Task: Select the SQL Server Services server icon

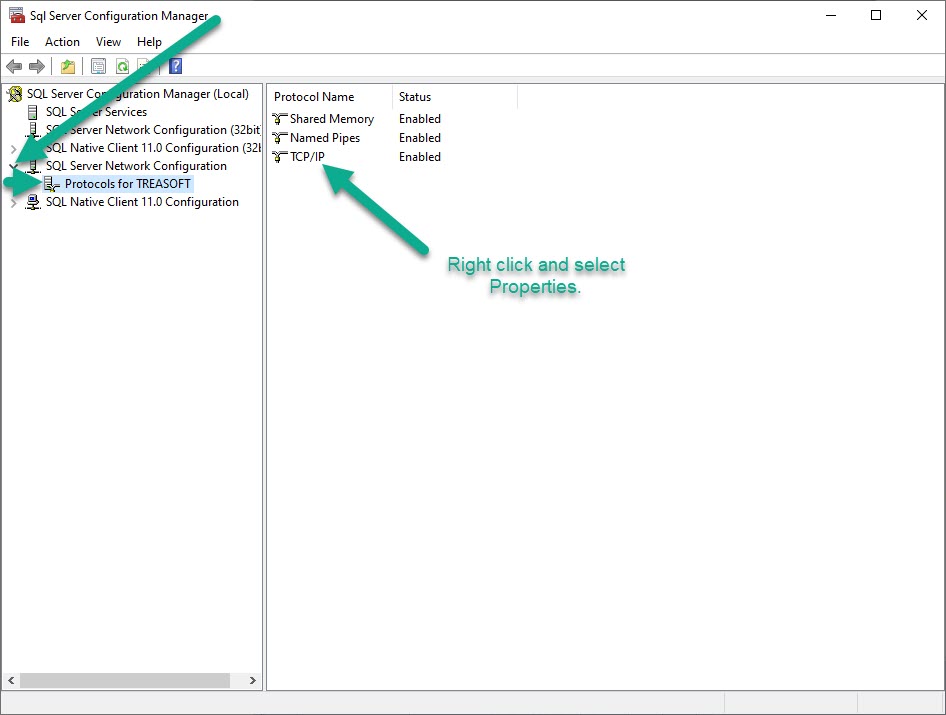Action: click(x=33, y=112)
